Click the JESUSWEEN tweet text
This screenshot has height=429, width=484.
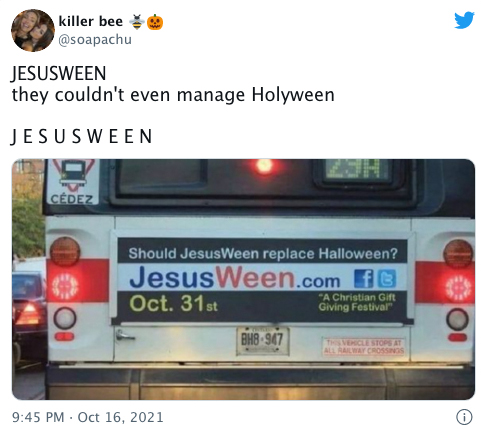(59, 74)
